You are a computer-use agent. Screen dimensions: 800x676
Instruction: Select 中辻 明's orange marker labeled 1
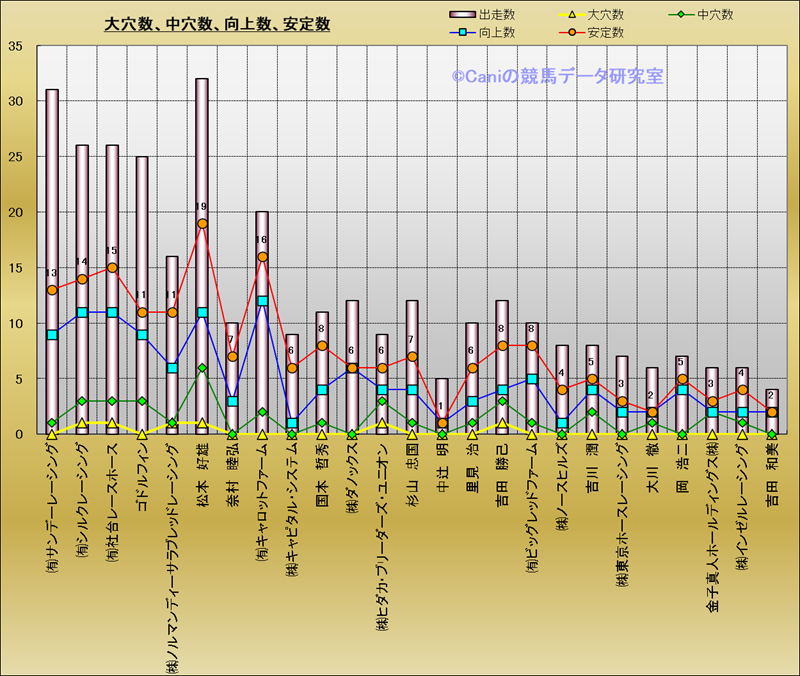(x=442, y=423)
